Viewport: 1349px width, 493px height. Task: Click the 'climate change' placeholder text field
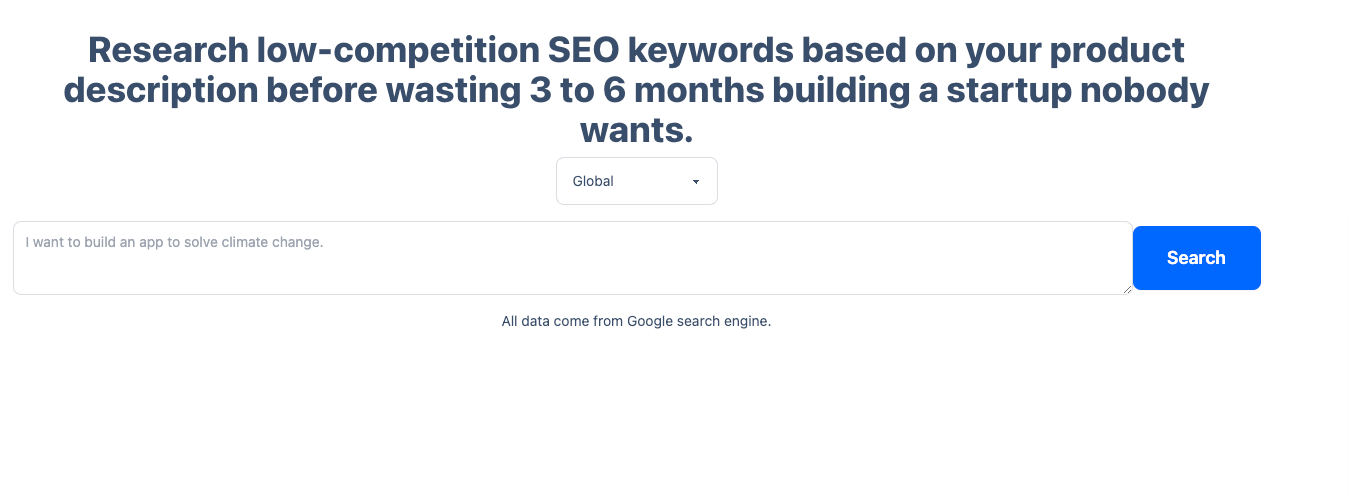click(x=573, y=258)
